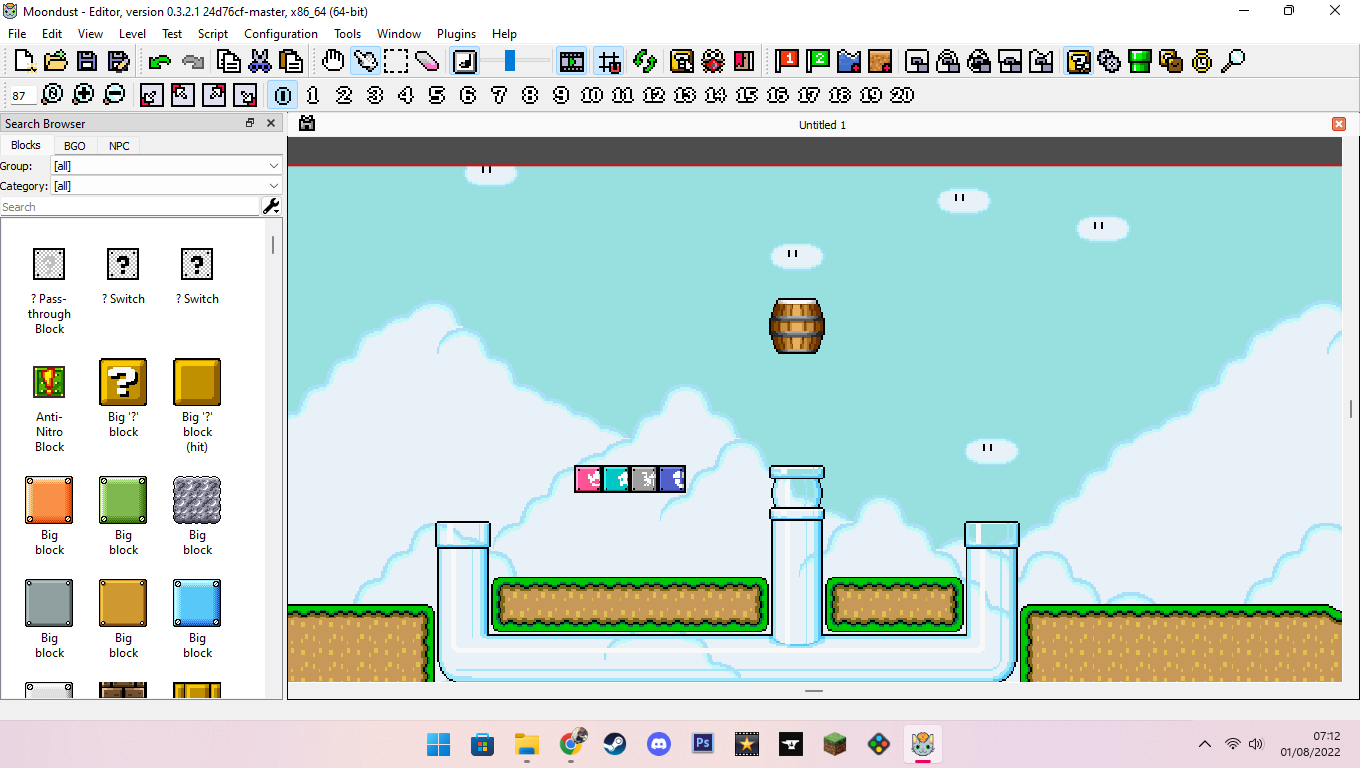Adjust the toolbar slider handle
The image size is (1360, 768).
(x=510, y=61)
